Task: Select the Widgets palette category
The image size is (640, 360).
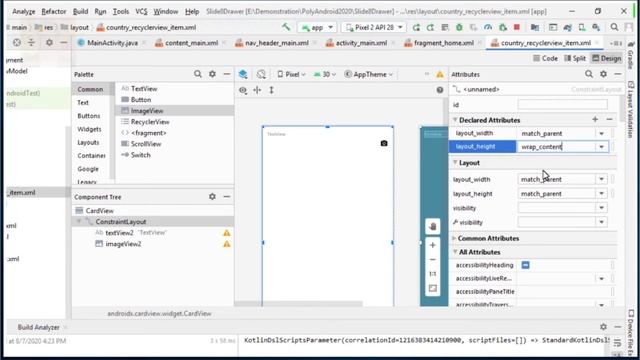Action: [89, 129]
